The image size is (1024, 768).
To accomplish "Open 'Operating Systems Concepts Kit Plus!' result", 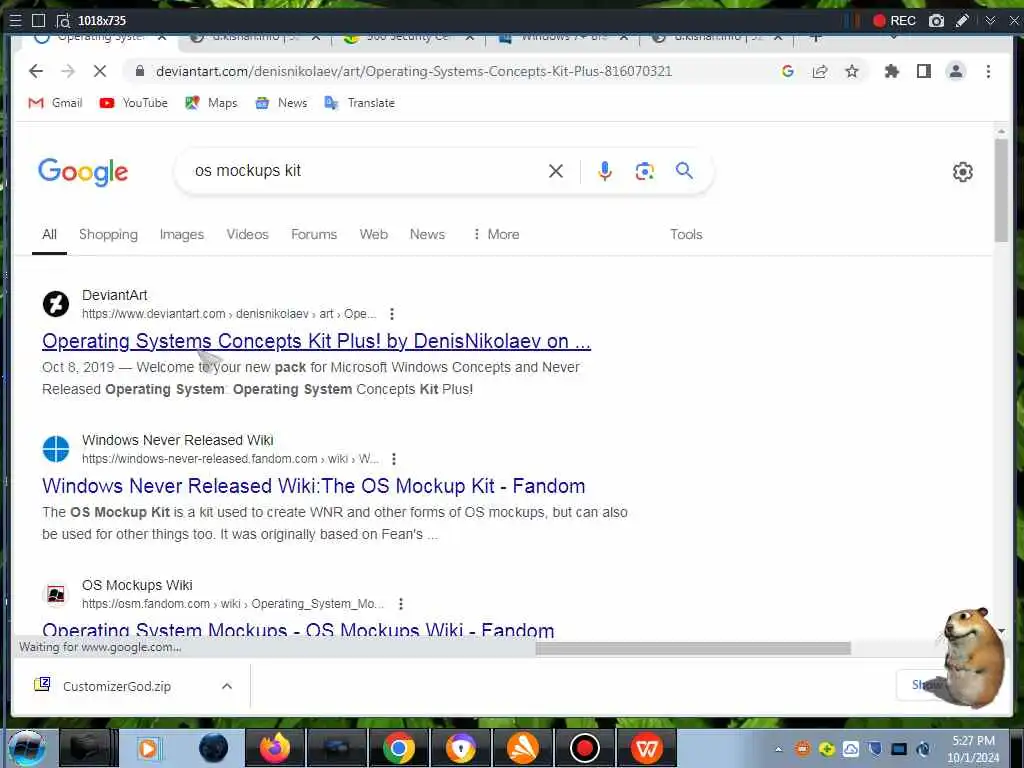I will point(316,341).
